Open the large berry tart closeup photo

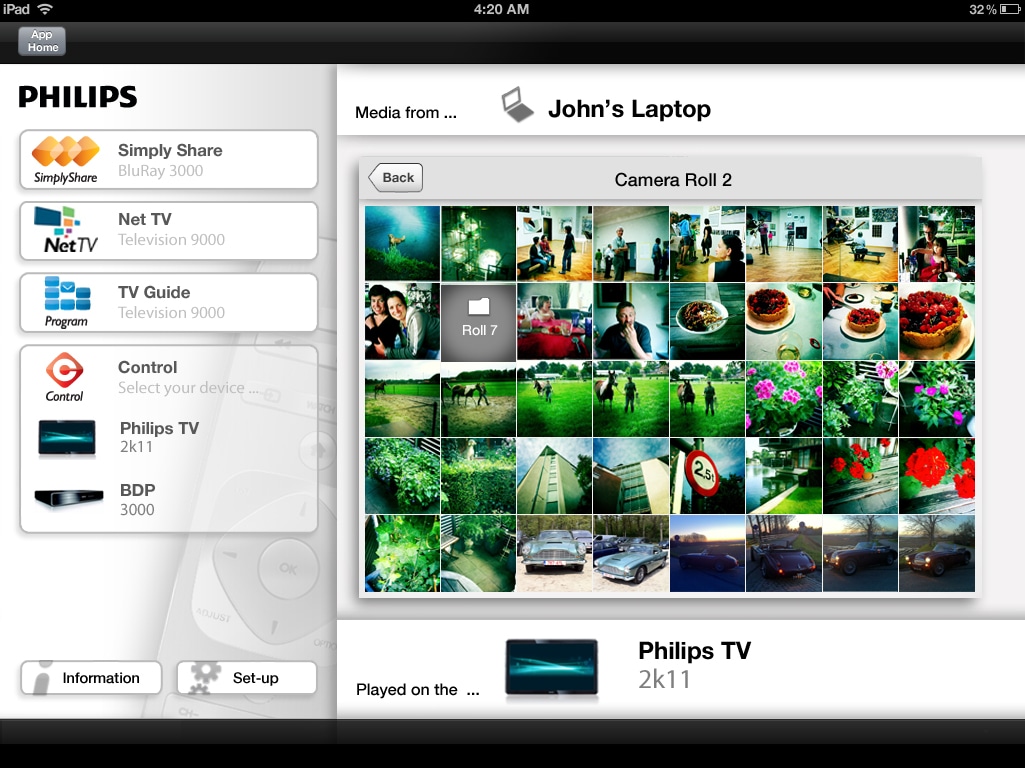(937, 322)
